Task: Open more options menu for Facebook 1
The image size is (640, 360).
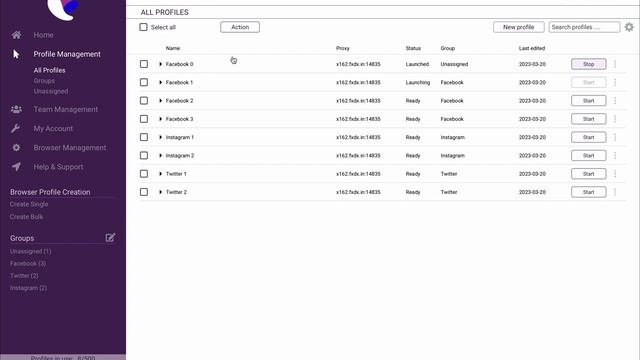Action: (x=615, y=82)
